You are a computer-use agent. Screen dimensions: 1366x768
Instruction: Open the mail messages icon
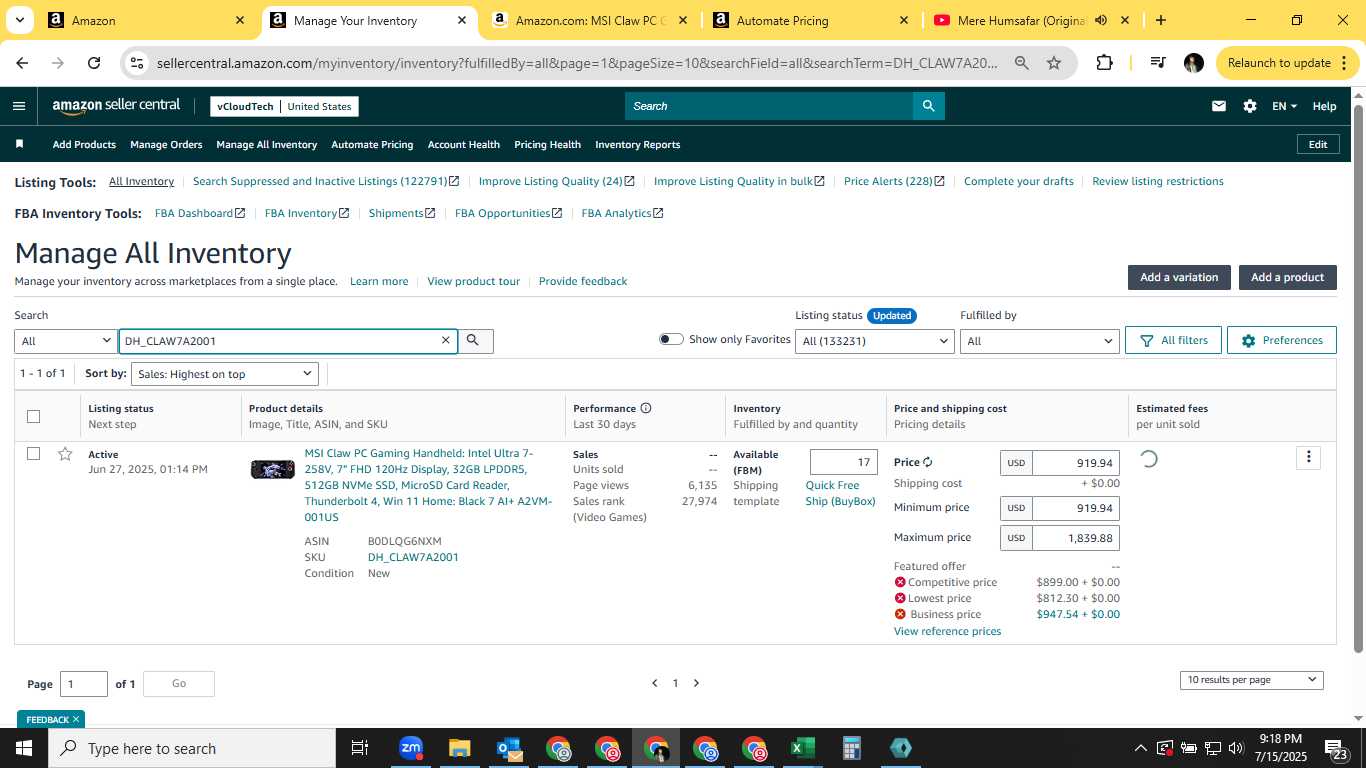tap(1218, 106)
